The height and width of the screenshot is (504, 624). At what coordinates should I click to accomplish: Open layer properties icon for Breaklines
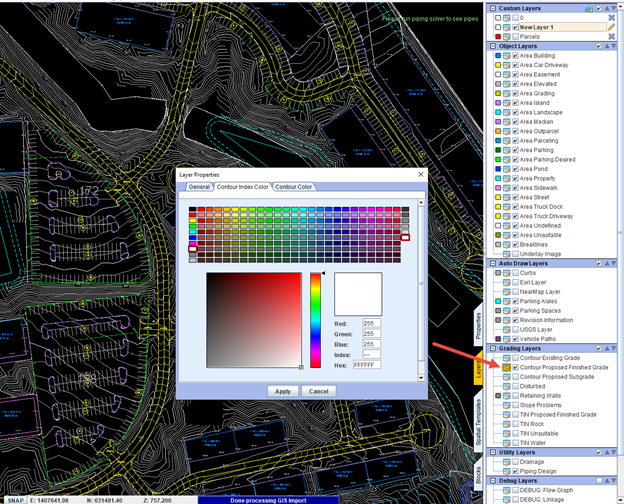click(x=506, y=244)
